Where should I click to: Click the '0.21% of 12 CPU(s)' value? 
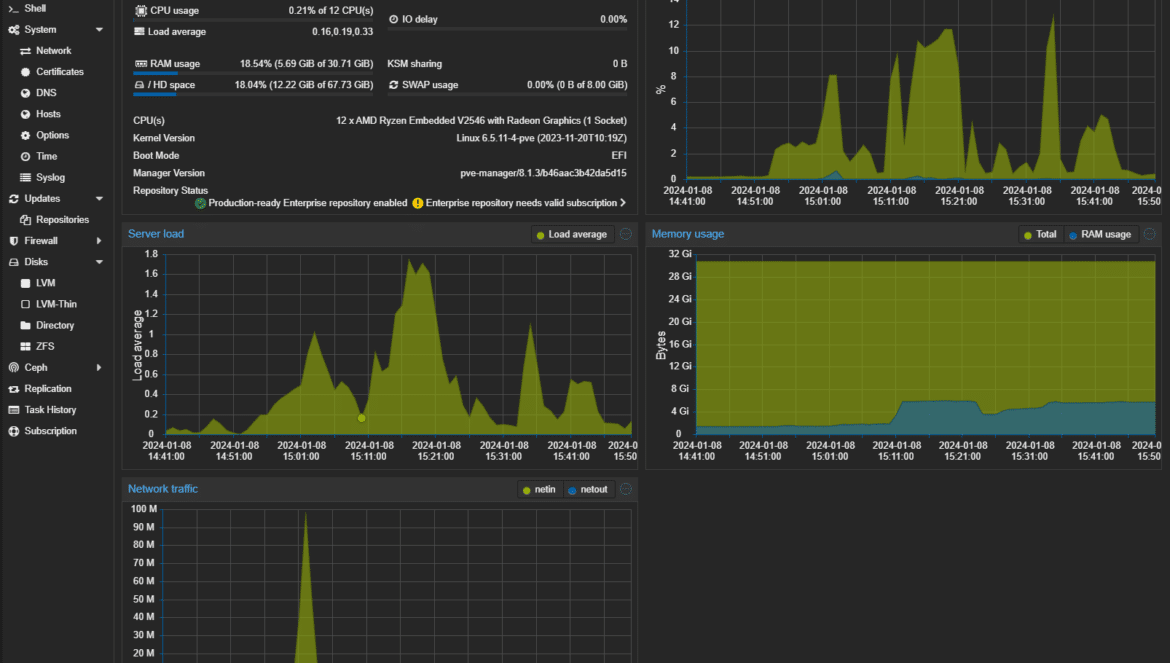pos(331,11)
